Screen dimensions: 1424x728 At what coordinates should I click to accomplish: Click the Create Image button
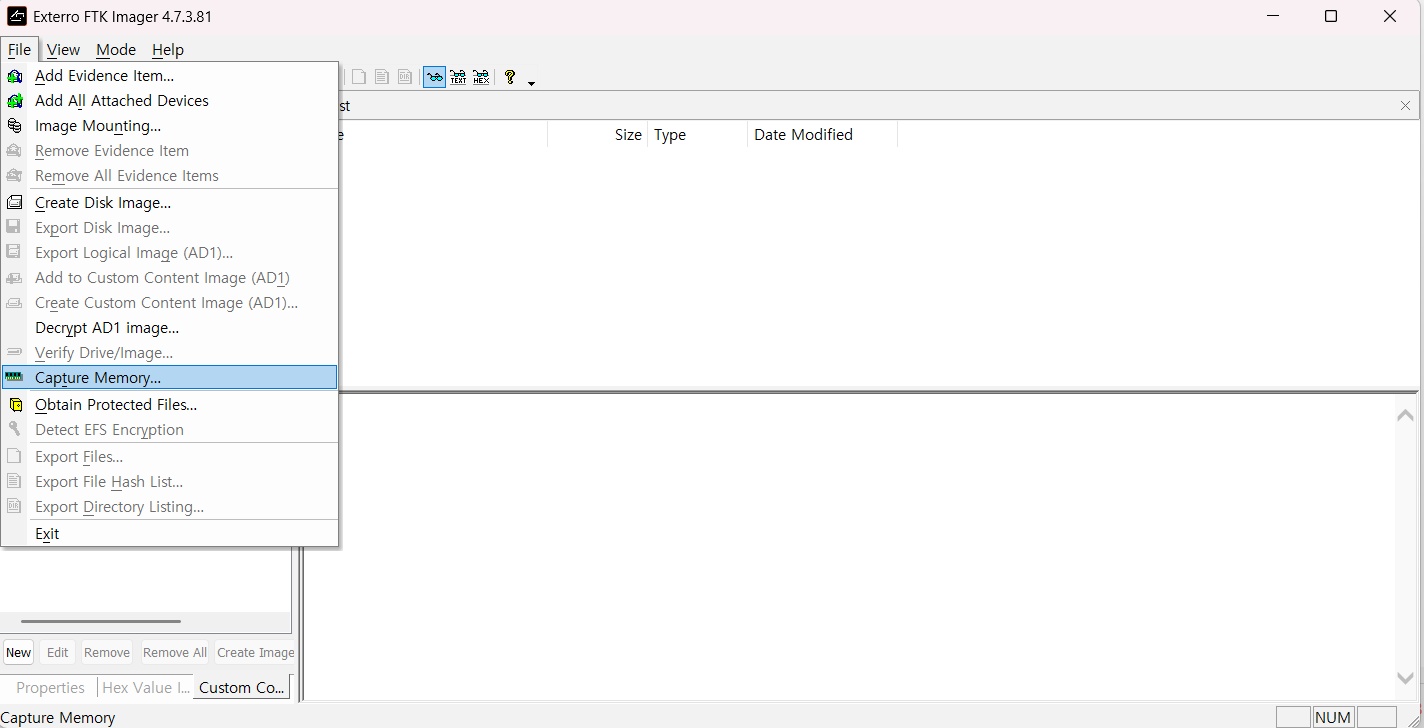[x=255, y=653]
